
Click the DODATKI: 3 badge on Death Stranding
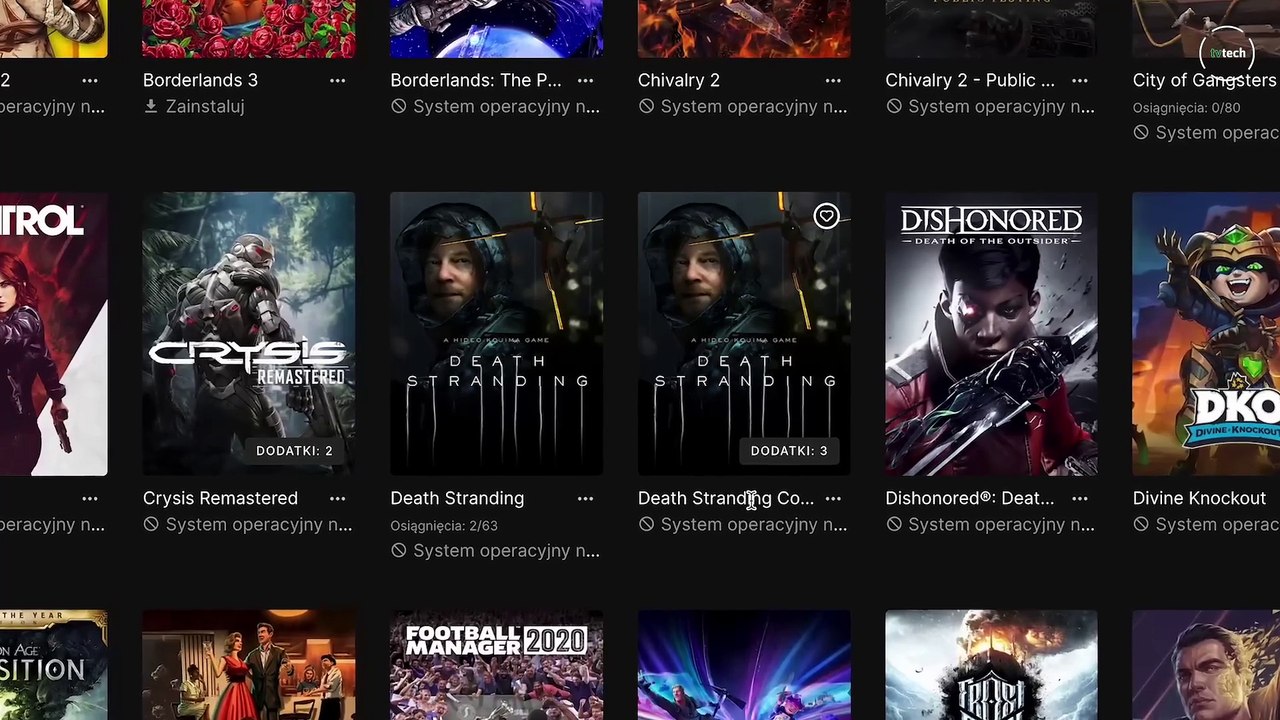pyautogui.click(x=789, y=451)
